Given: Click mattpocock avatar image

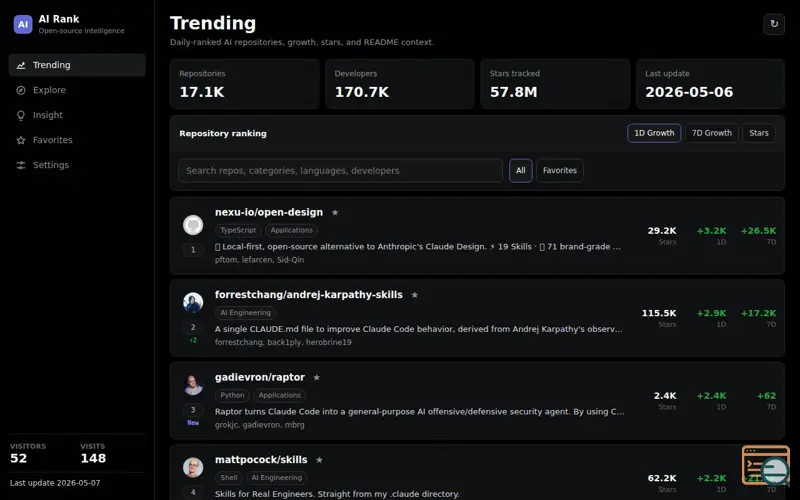Looking at the screenshot, I should click(x=193, y=467).
